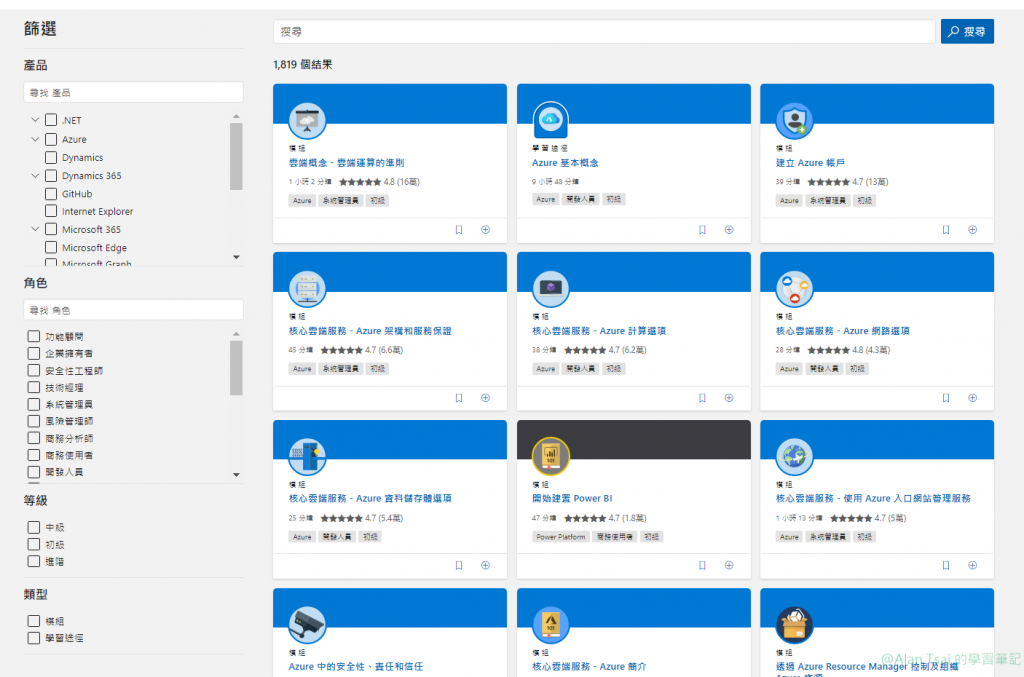Check the 中級 level filter

click(34, 527)
